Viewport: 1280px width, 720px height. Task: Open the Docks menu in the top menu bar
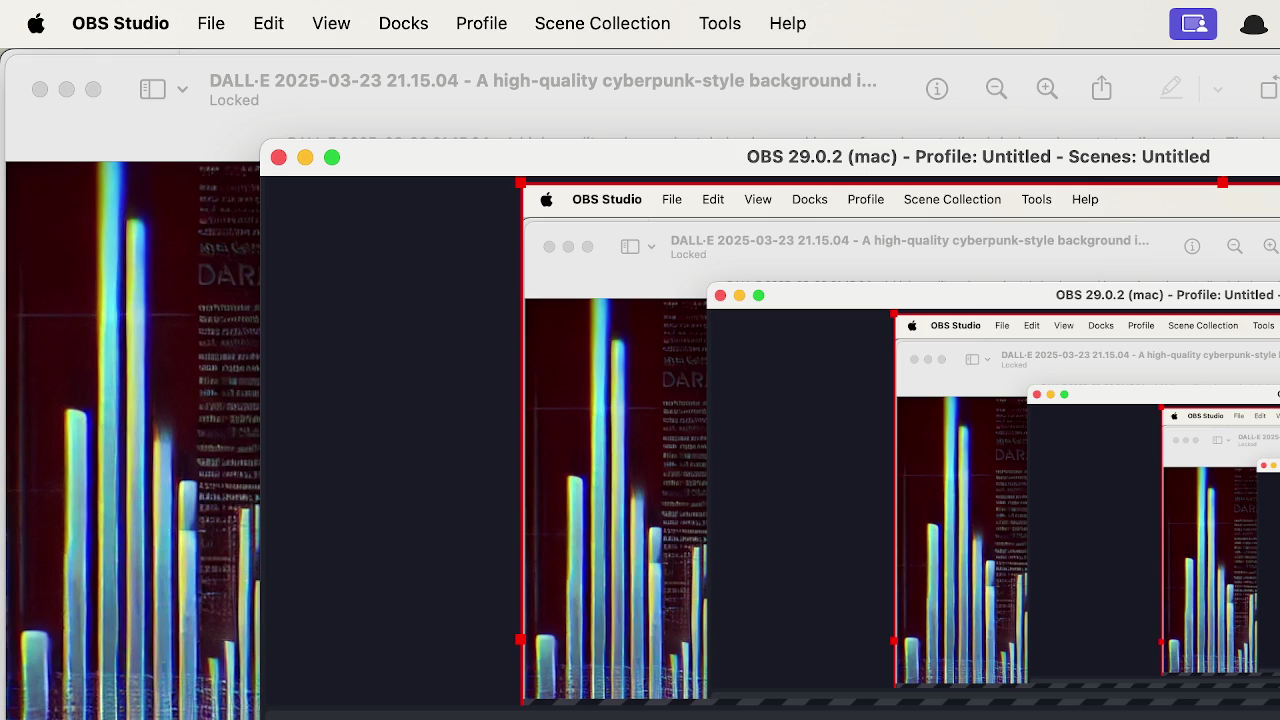[403, 23]
